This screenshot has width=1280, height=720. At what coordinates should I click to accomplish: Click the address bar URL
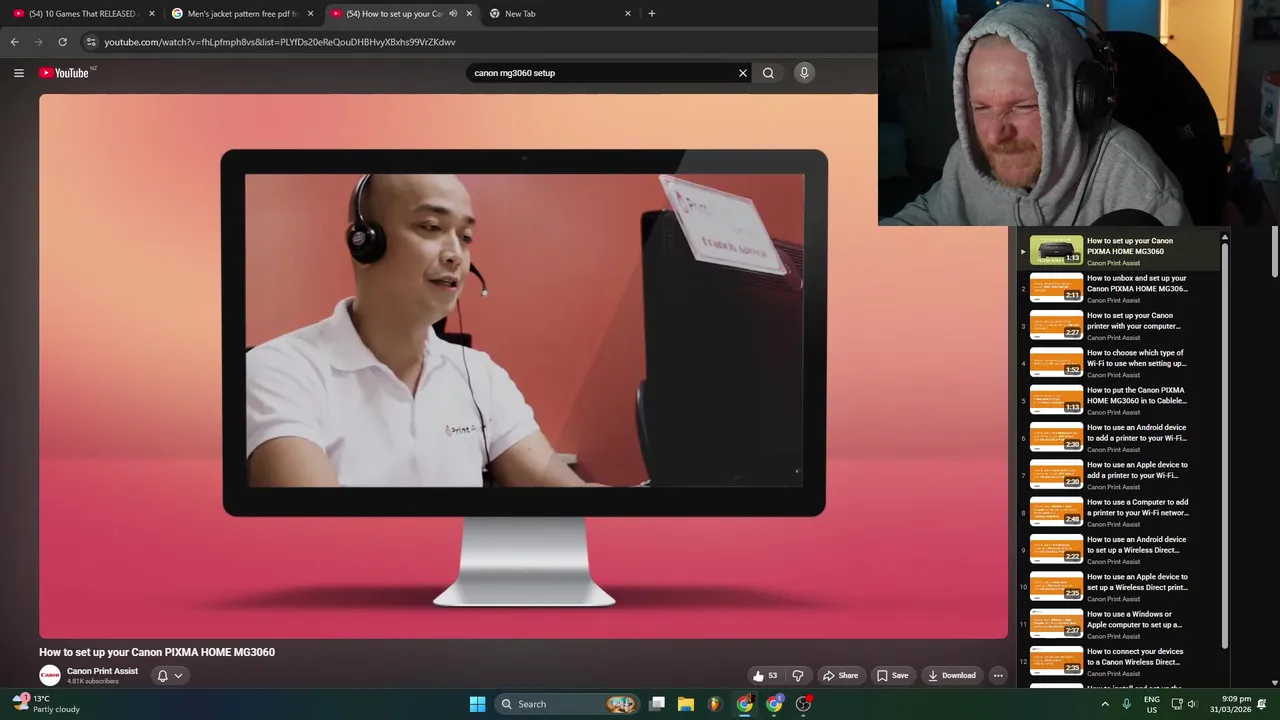280,42
